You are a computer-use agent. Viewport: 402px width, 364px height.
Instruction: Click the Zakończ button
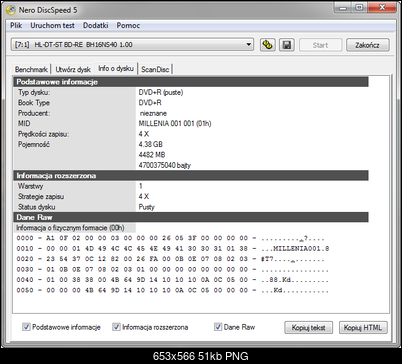(x=367, y=45)
